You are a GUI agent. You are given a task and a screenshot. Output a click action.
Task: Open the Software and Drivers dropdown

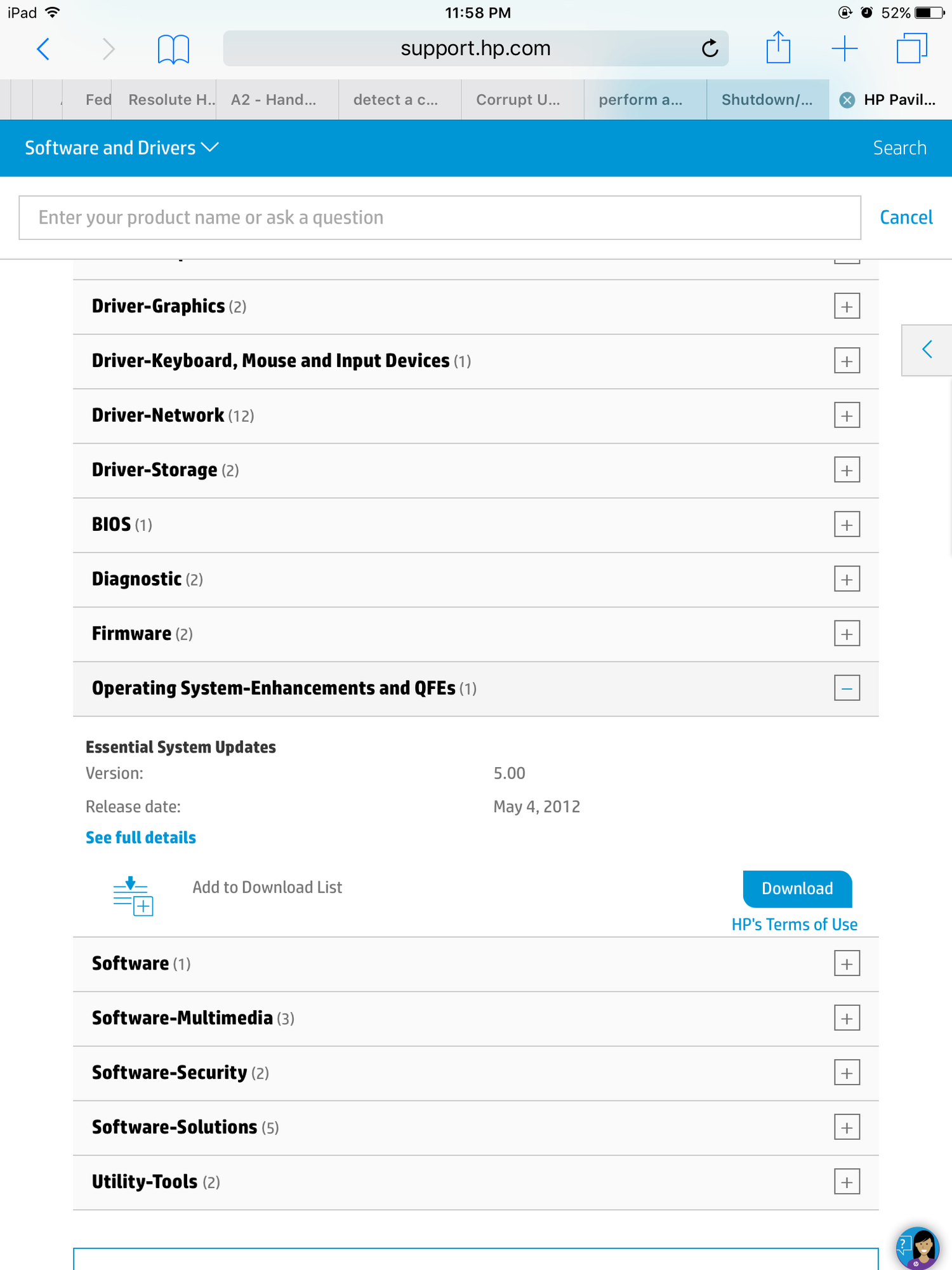coord(121,148)
